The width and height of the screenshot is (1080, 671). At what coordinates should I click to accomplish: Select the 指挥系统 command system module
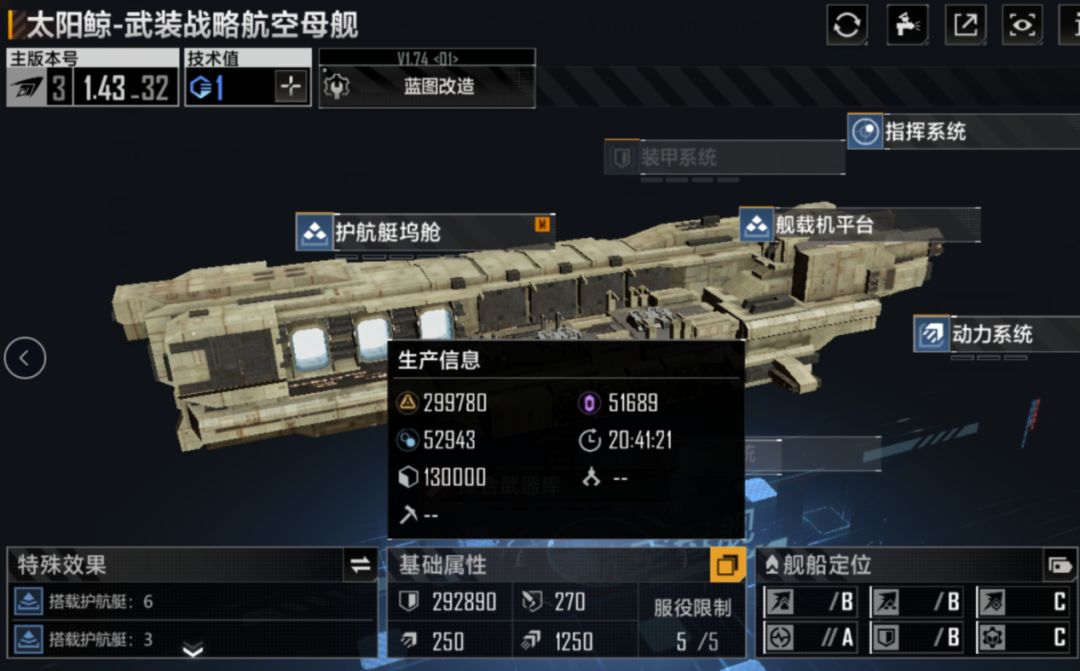[x=963, y=132]
